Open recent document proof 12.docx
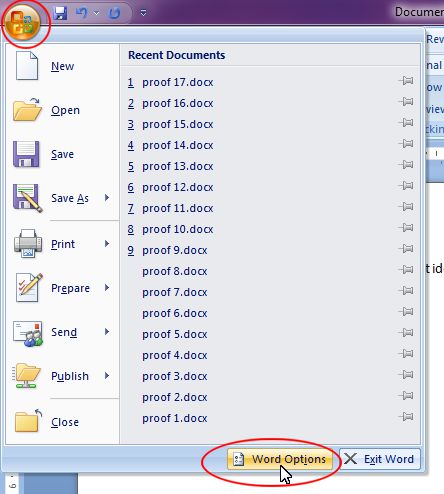This screenshot has height=494, width=444. [x=178, y=187]
